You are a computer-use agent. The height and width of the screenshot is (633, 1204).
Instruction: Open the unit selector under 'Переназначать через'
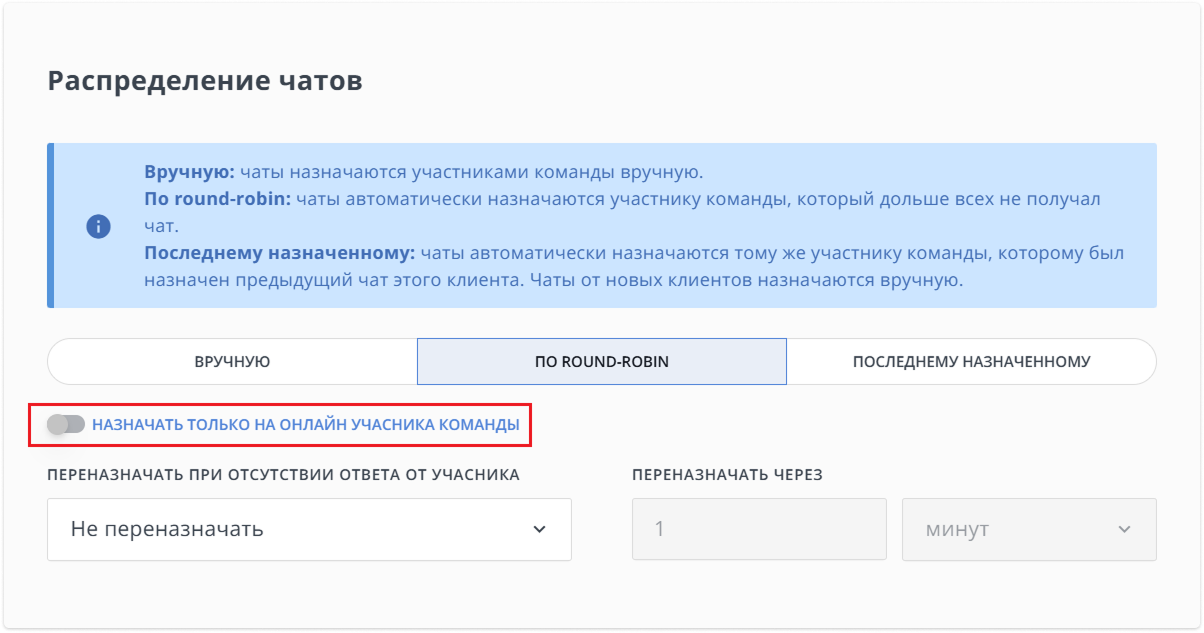pos(1029,529)
